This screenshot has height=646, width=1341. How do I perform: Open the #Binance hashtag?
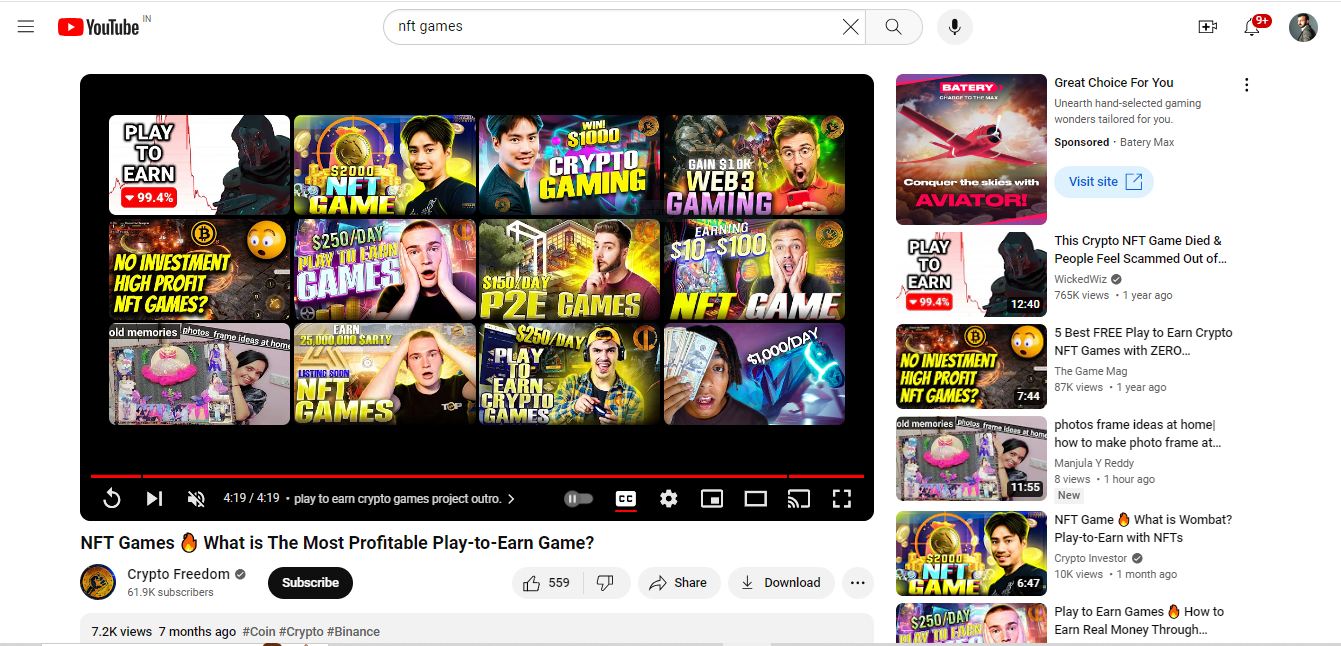[x=353, y=632]
